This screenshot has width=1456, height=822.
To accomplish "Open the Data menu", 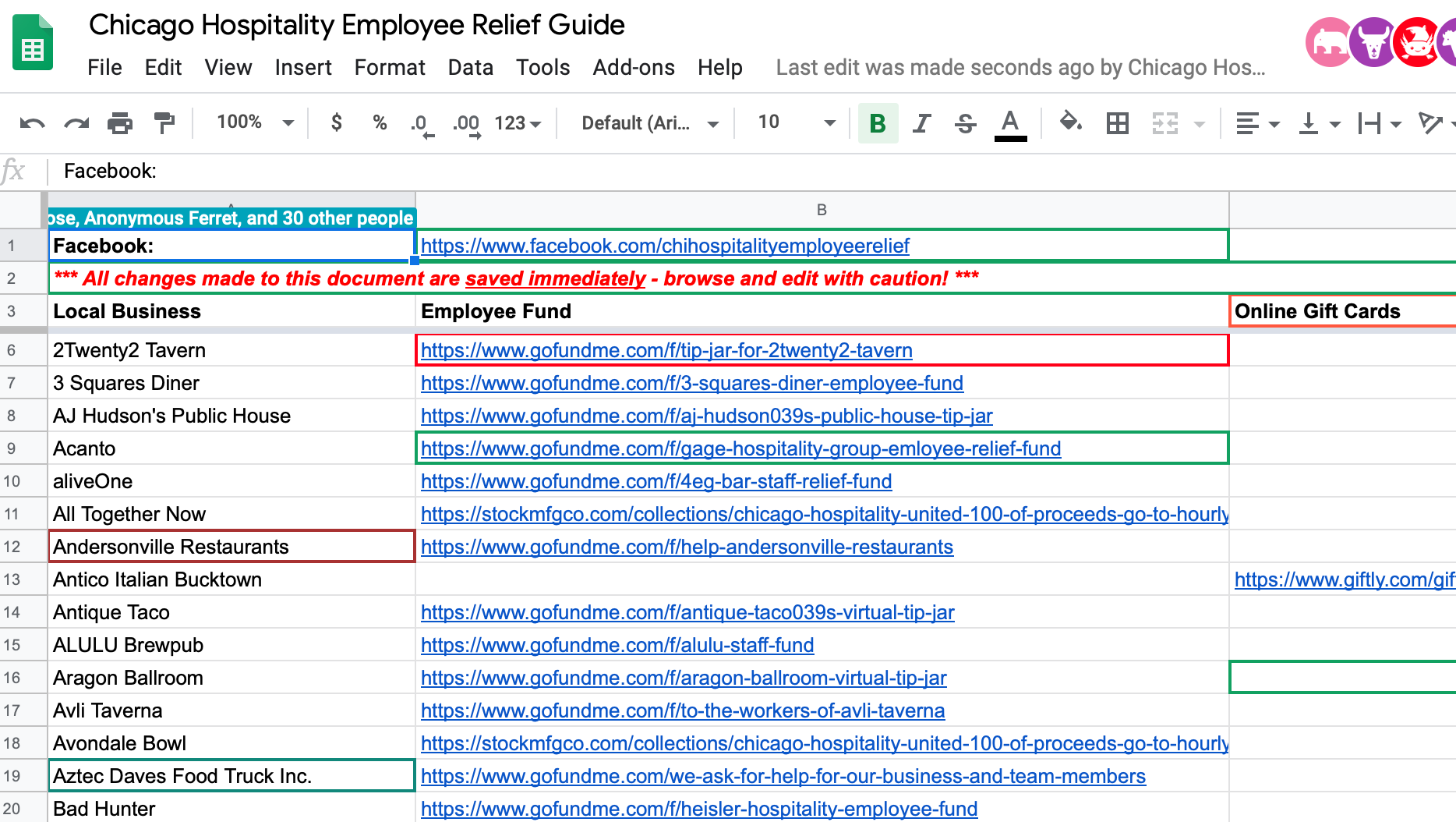I will 470,68.
